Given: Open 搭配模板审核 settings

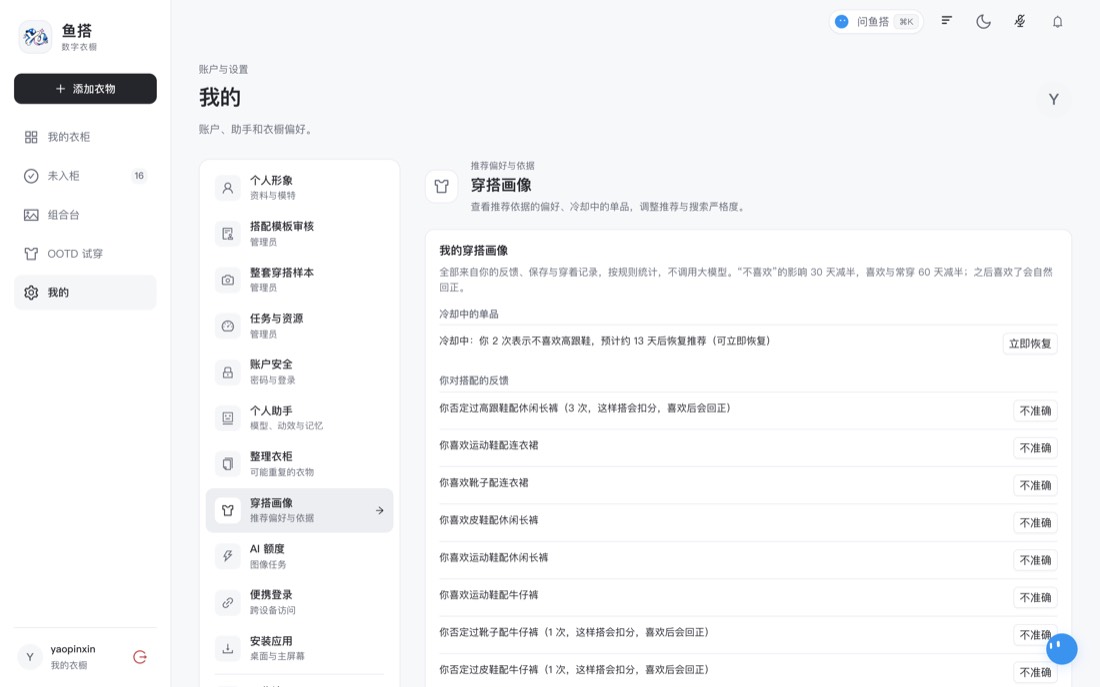Looking at the screenshot, I should point(300,234).
